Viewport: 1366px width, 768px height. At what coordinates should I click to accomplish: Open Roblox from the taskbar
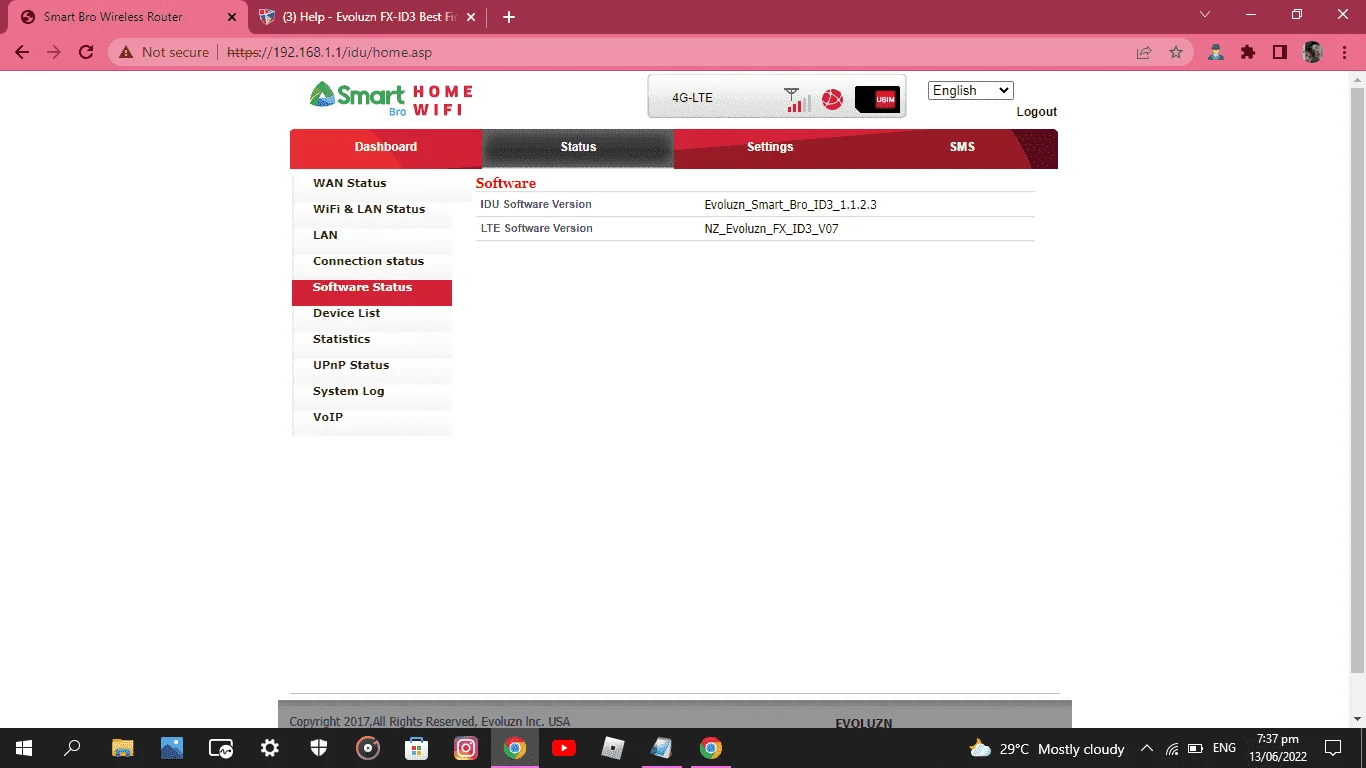click(x=613, y=748)
